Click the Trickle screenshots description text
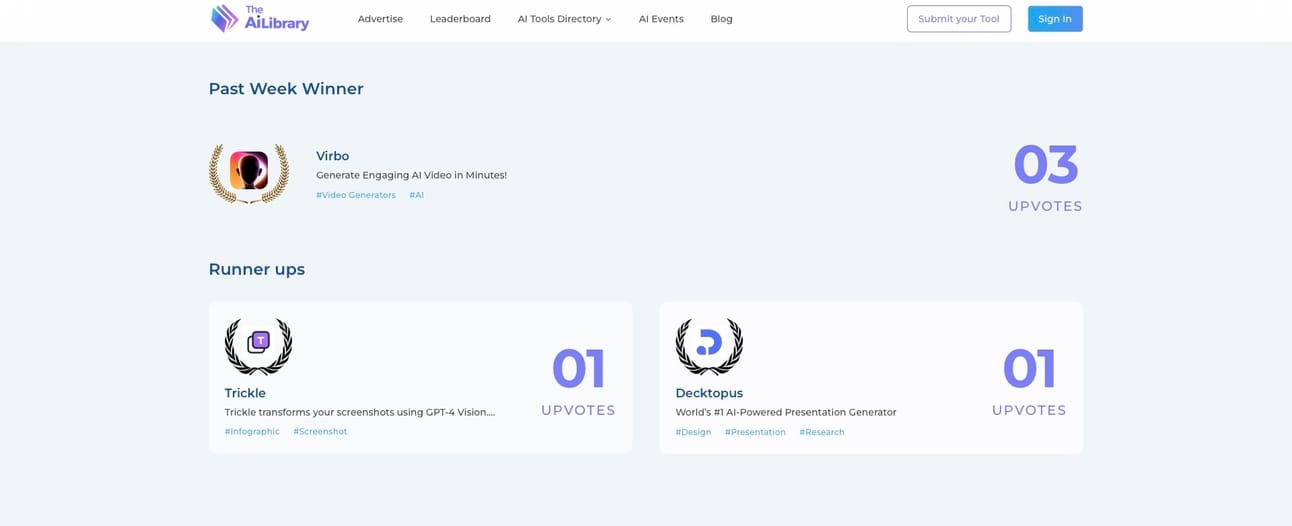 360,412
